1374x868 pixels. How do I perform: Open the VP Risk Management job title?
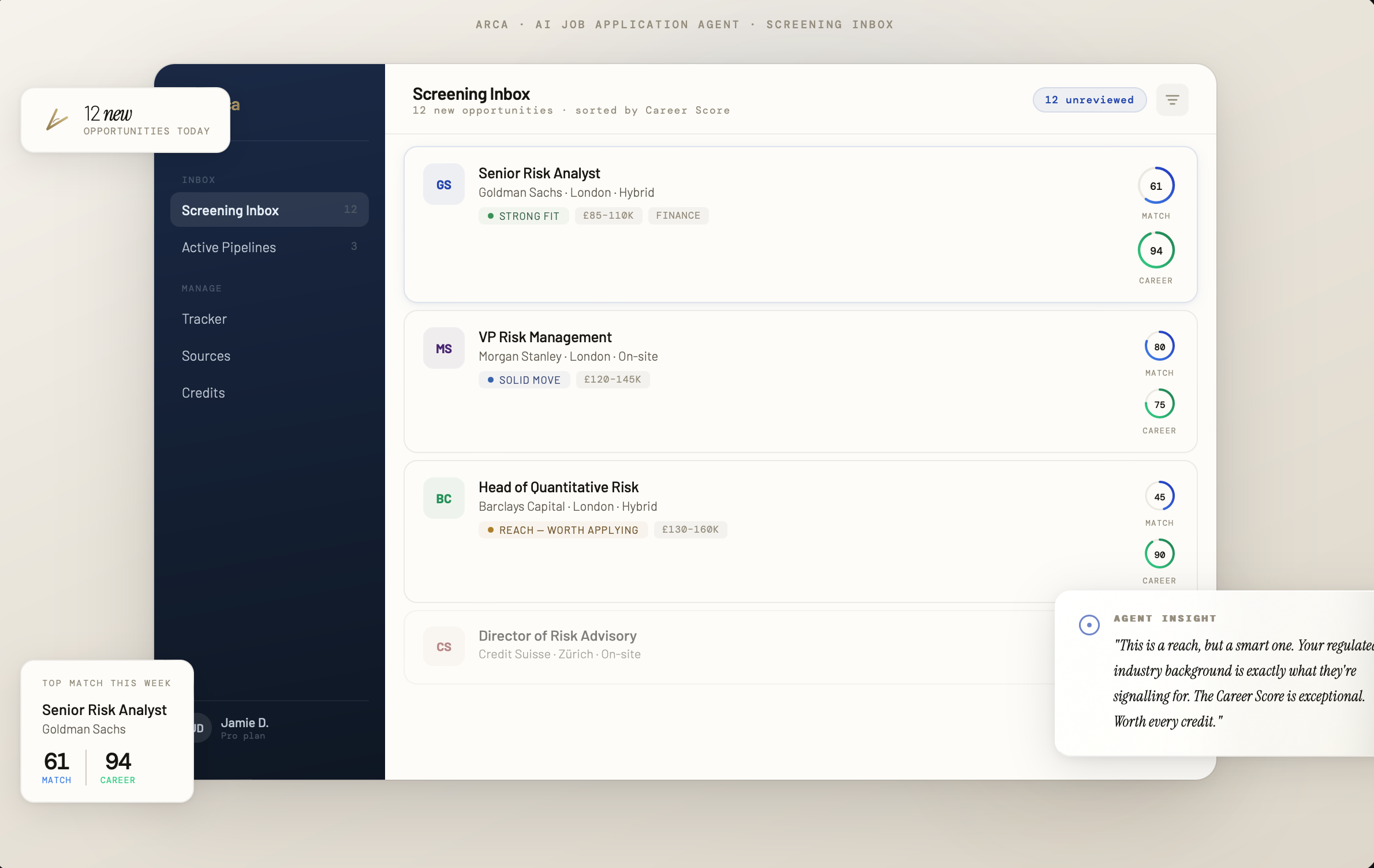[544, 337]
